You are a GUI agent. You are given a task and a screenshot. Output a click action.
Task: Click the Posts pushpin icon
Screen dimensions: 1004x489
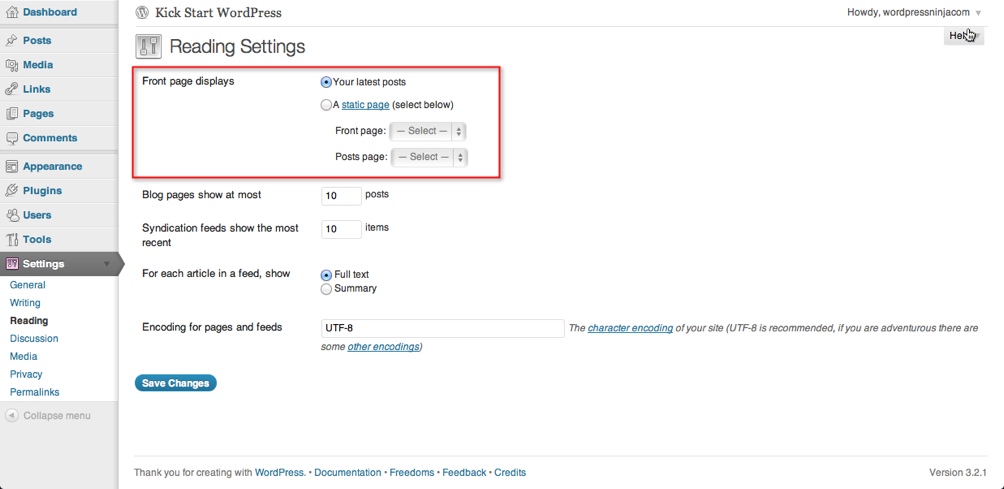coord(12,41)
